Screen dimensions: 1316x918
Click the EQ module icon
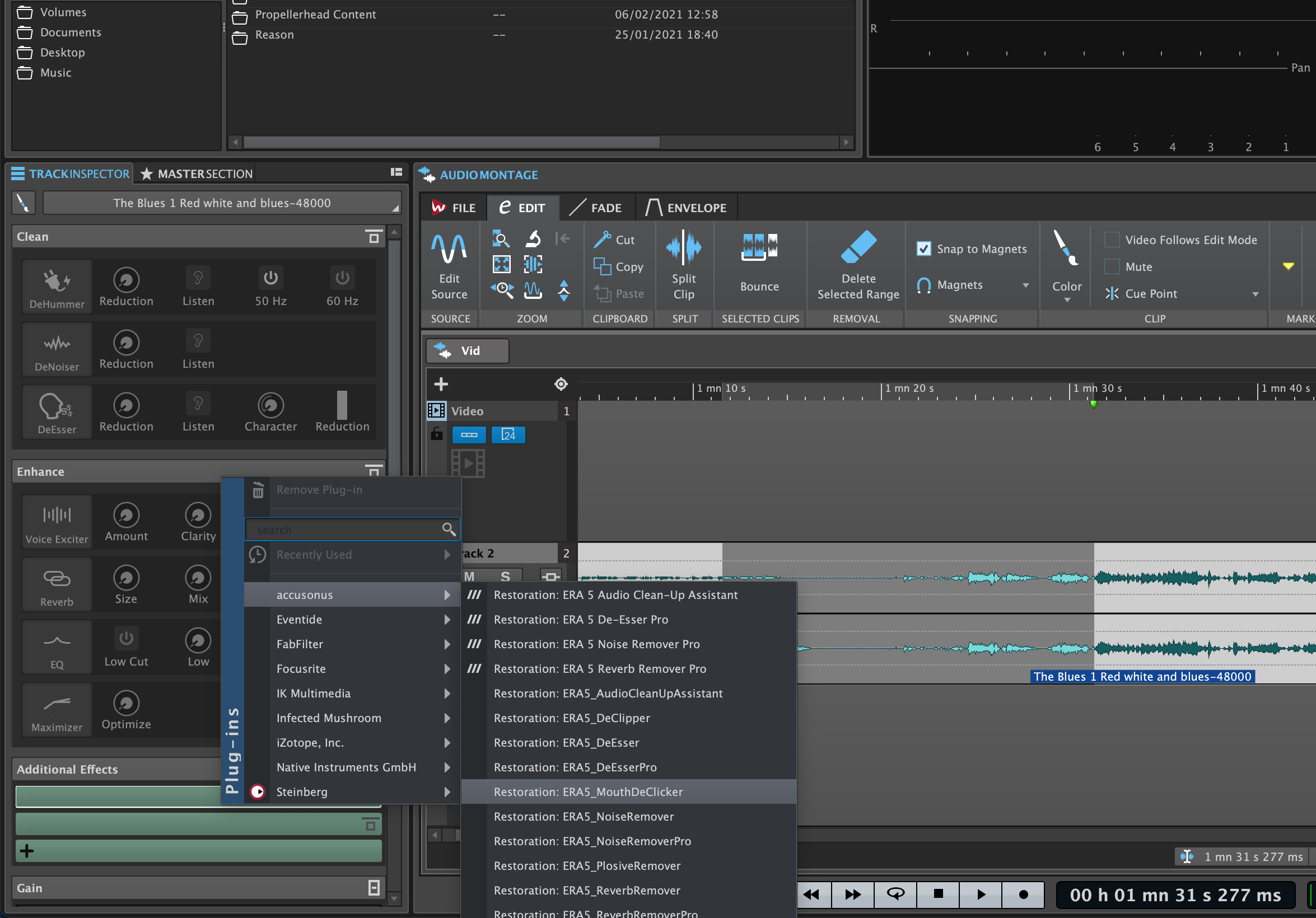(x=57, y=641)
